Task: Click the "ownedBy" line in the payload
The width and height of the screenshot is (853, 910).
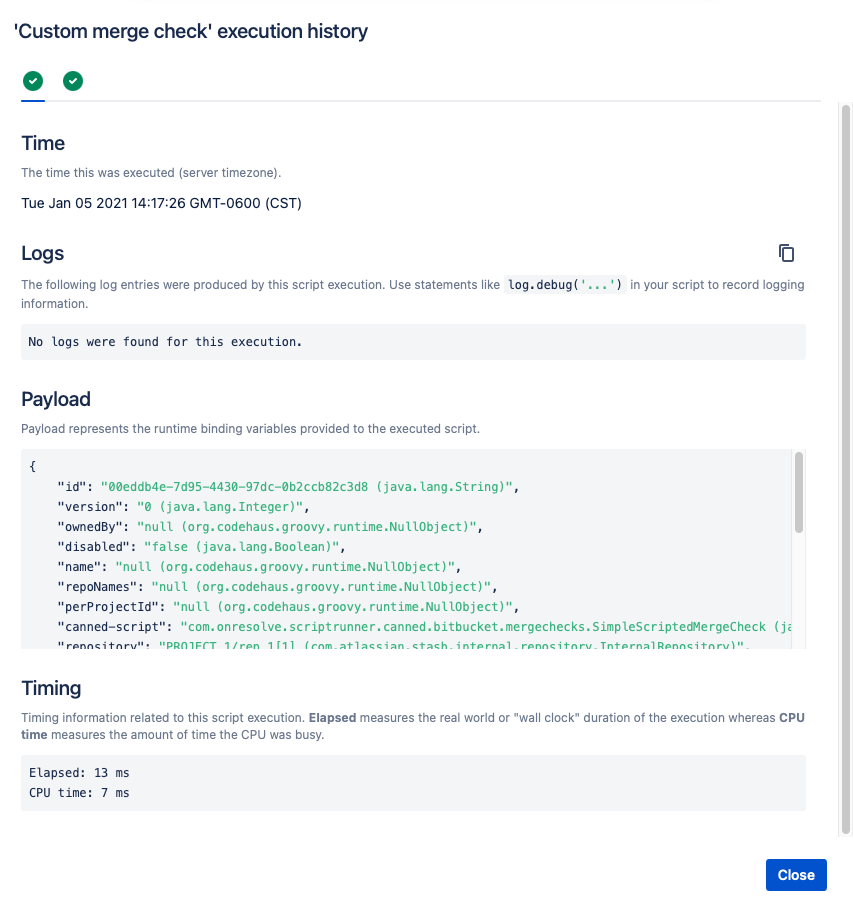Action: click(270, 526)
